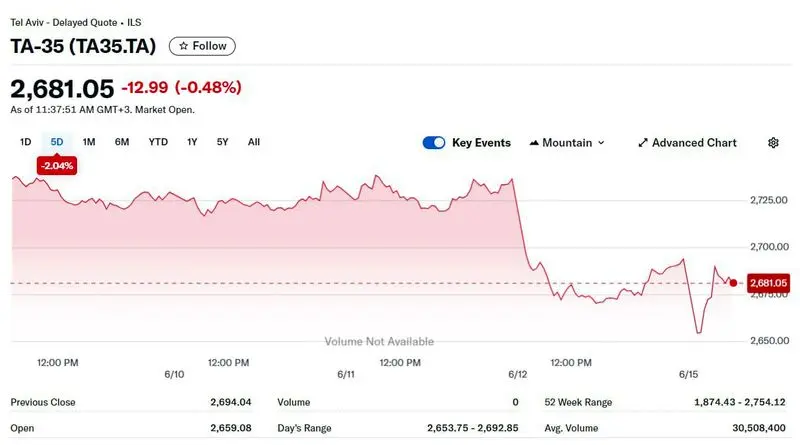Select the 1D time range tab
800x445 pixels.
26,142
